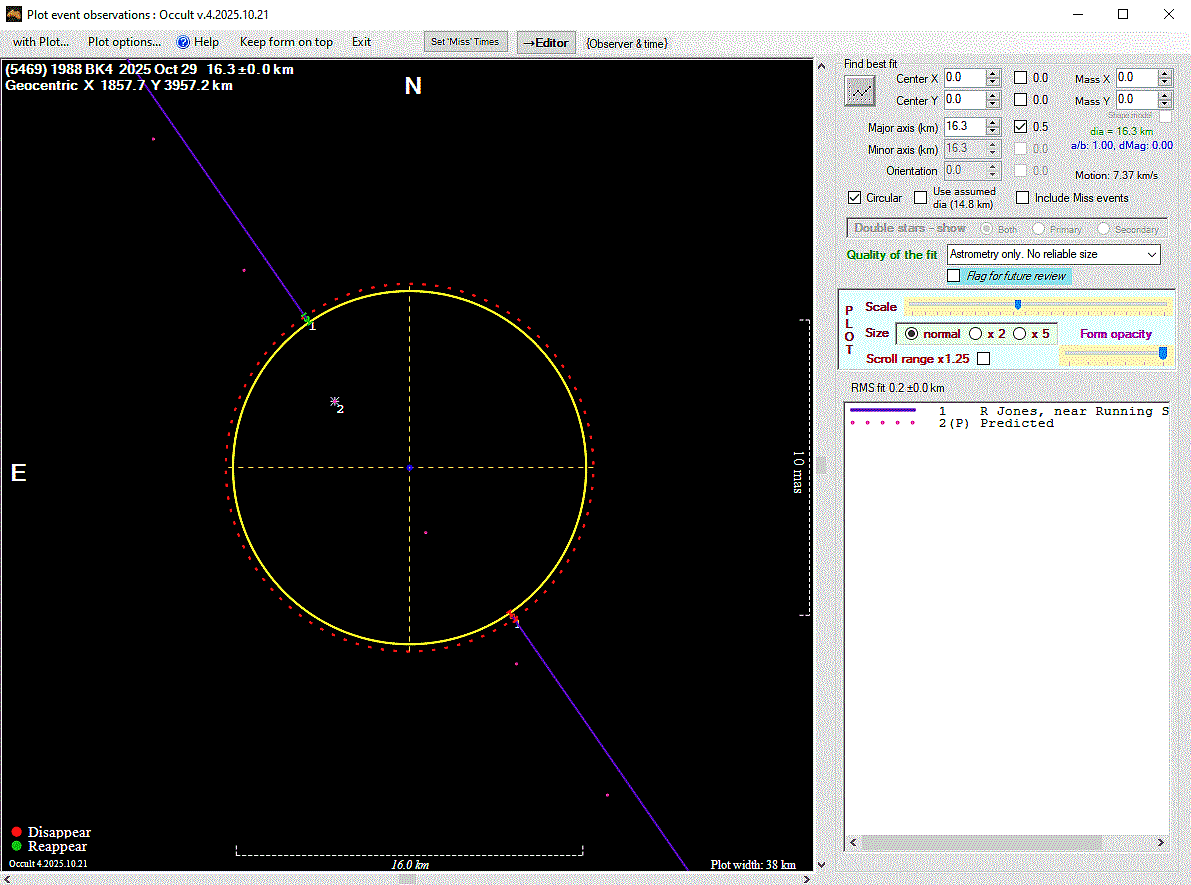Uncheck the Circular checkbox

[854, 198]
